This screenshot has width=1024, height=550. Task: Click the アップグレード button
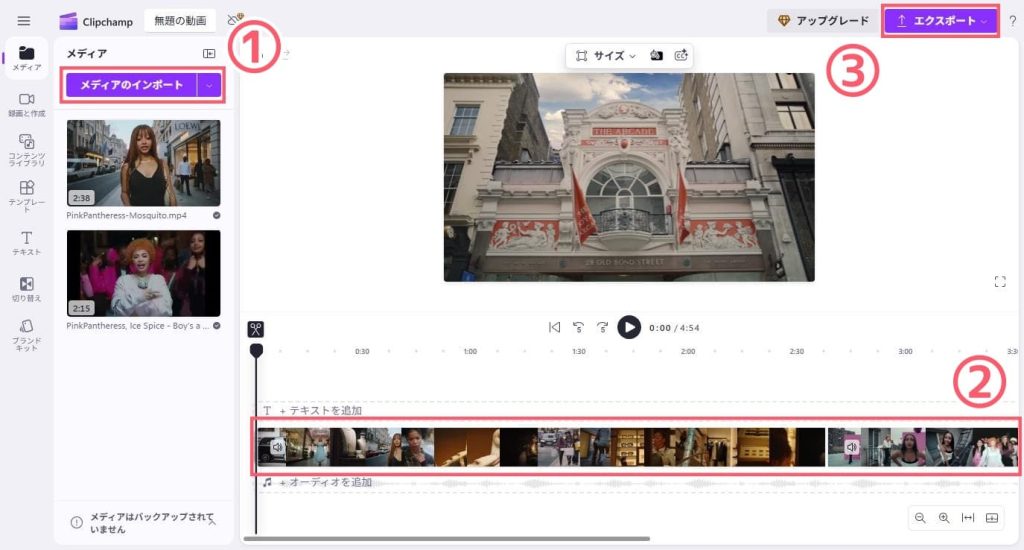tap(823, 21)
